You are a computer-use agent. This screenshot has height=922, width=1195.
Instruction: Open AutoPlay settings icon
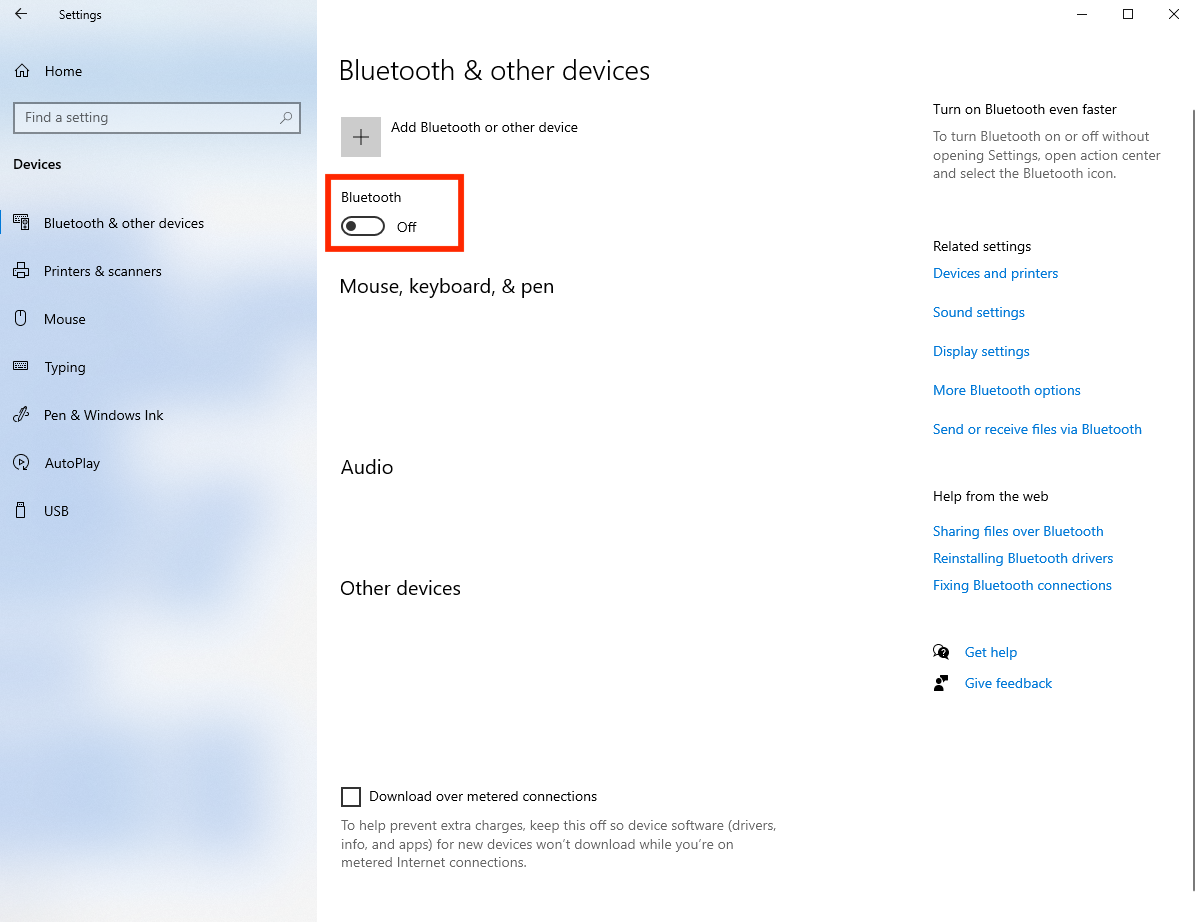pos(21,462)
